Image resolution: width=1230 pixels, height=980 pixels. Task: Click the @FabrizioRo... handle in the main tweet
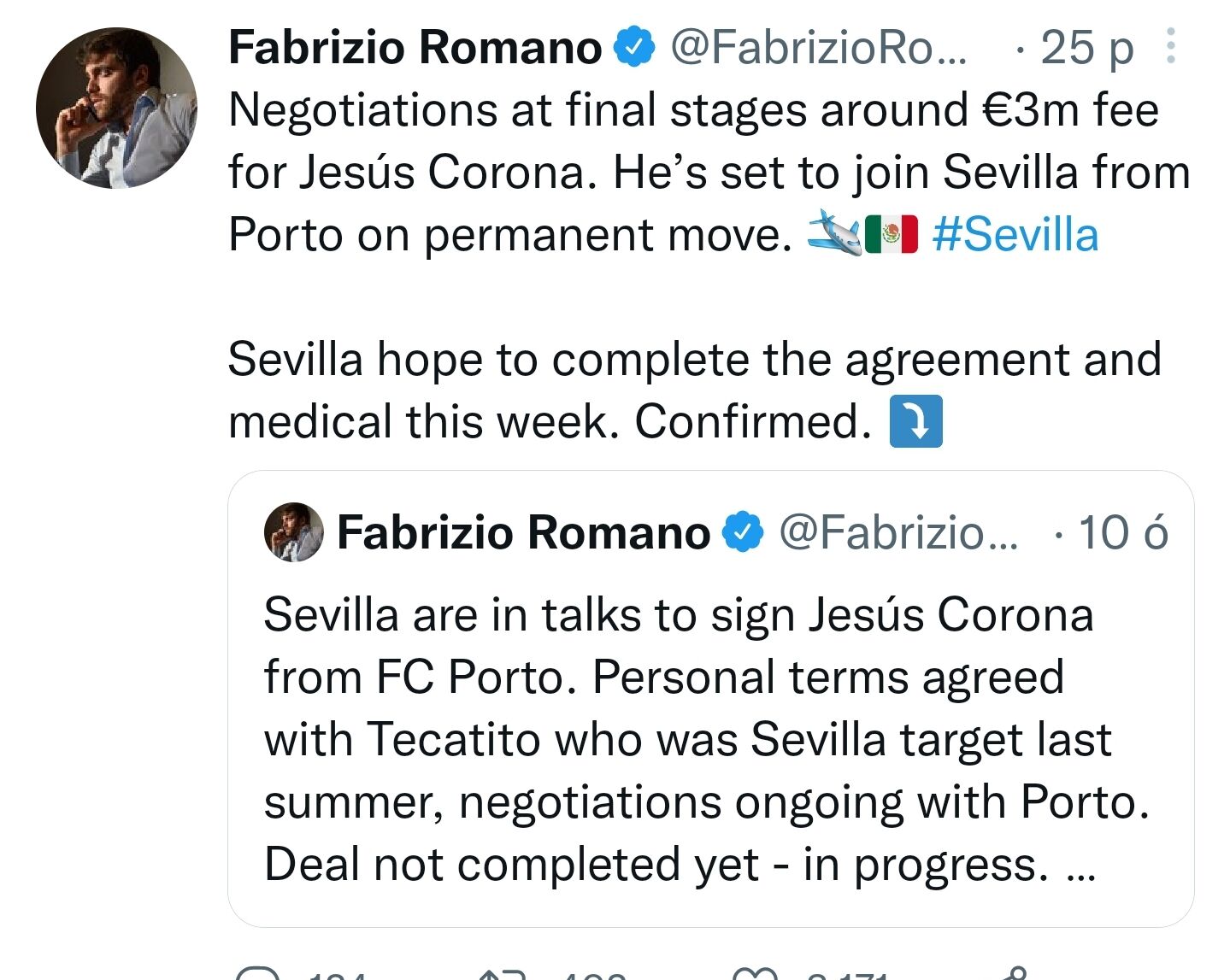pos(818,47)
